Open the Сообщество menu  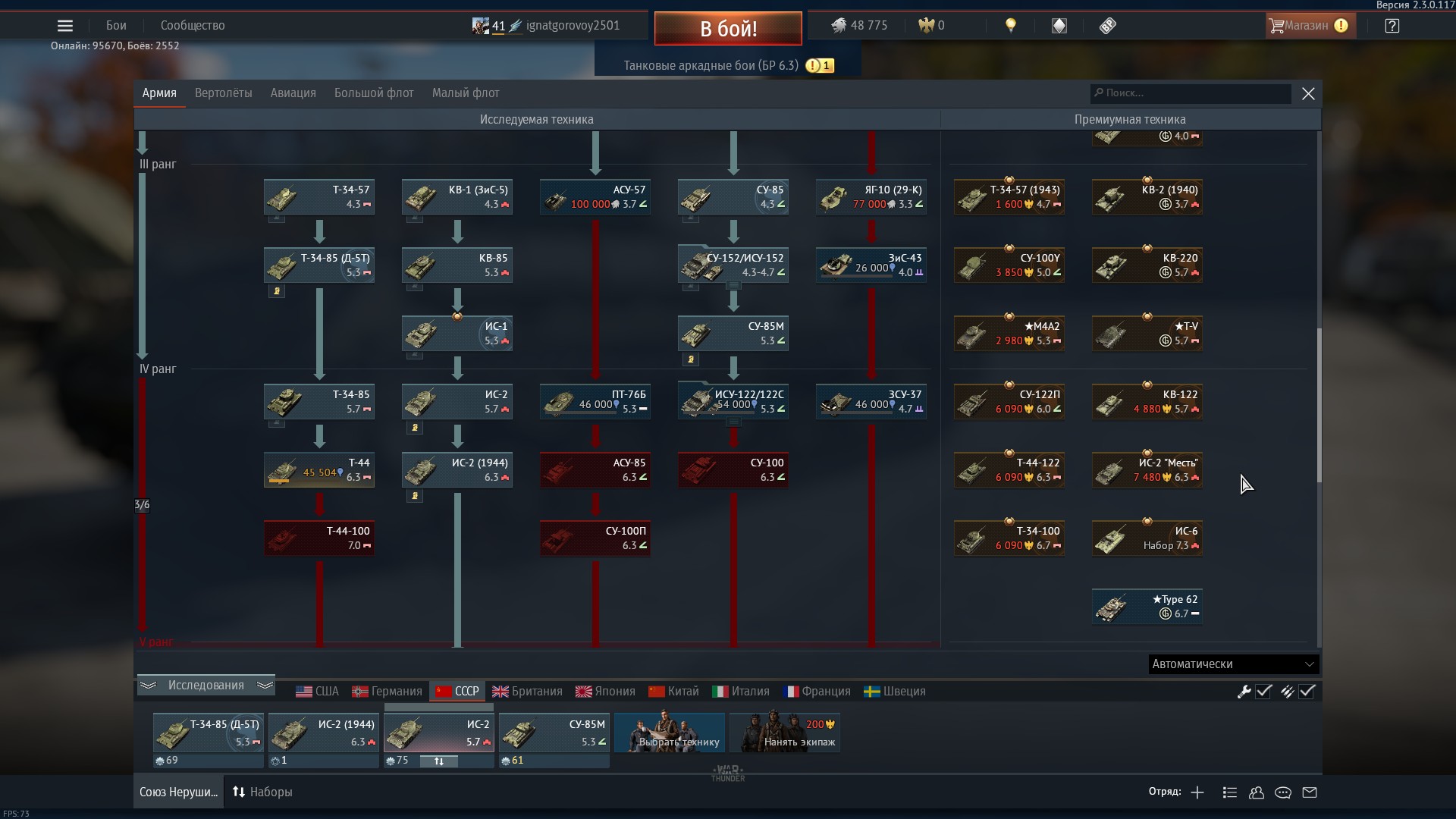click(x=193, y=26)
